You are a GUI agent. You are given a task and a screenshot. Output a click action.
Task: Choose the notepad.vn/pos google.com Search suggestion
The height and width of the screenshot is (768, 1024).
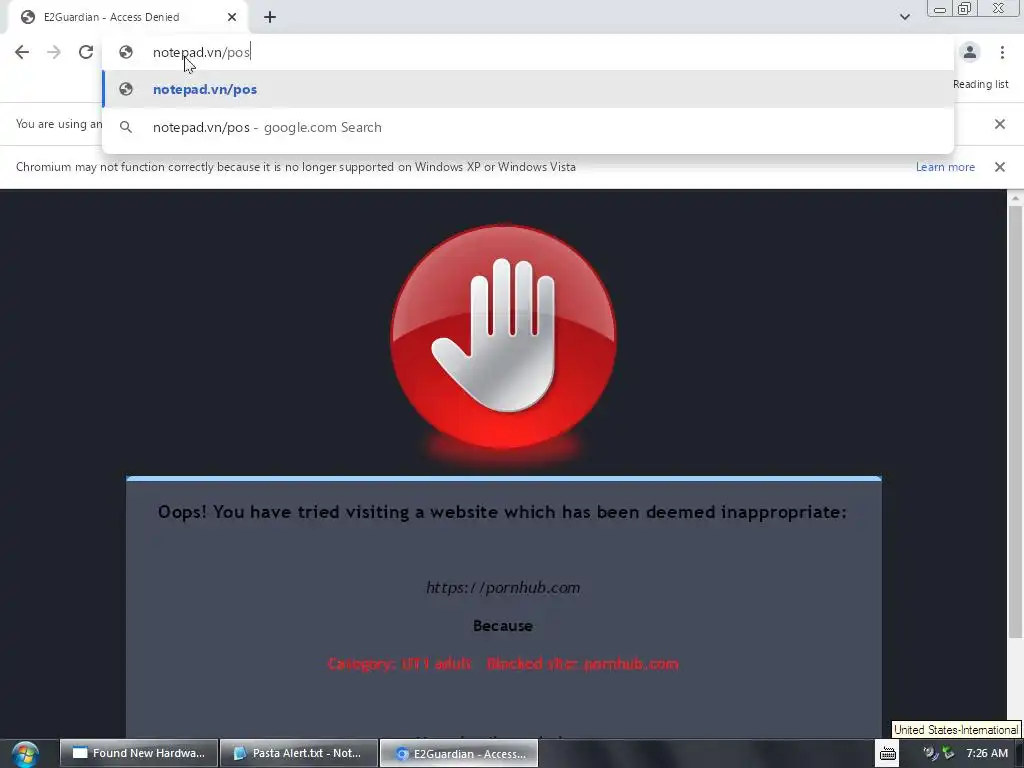[x=528, y=127]
